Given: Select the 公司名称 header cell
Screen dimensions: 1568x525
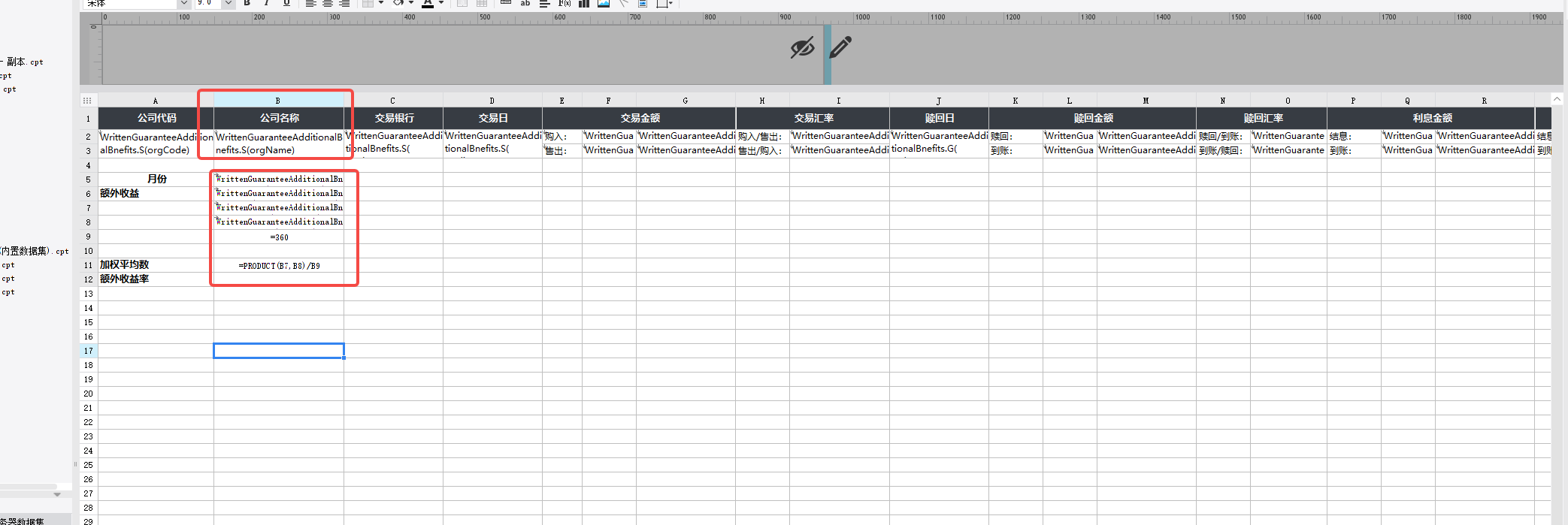Looking at the screenshot, I should (x=279, y=119).
